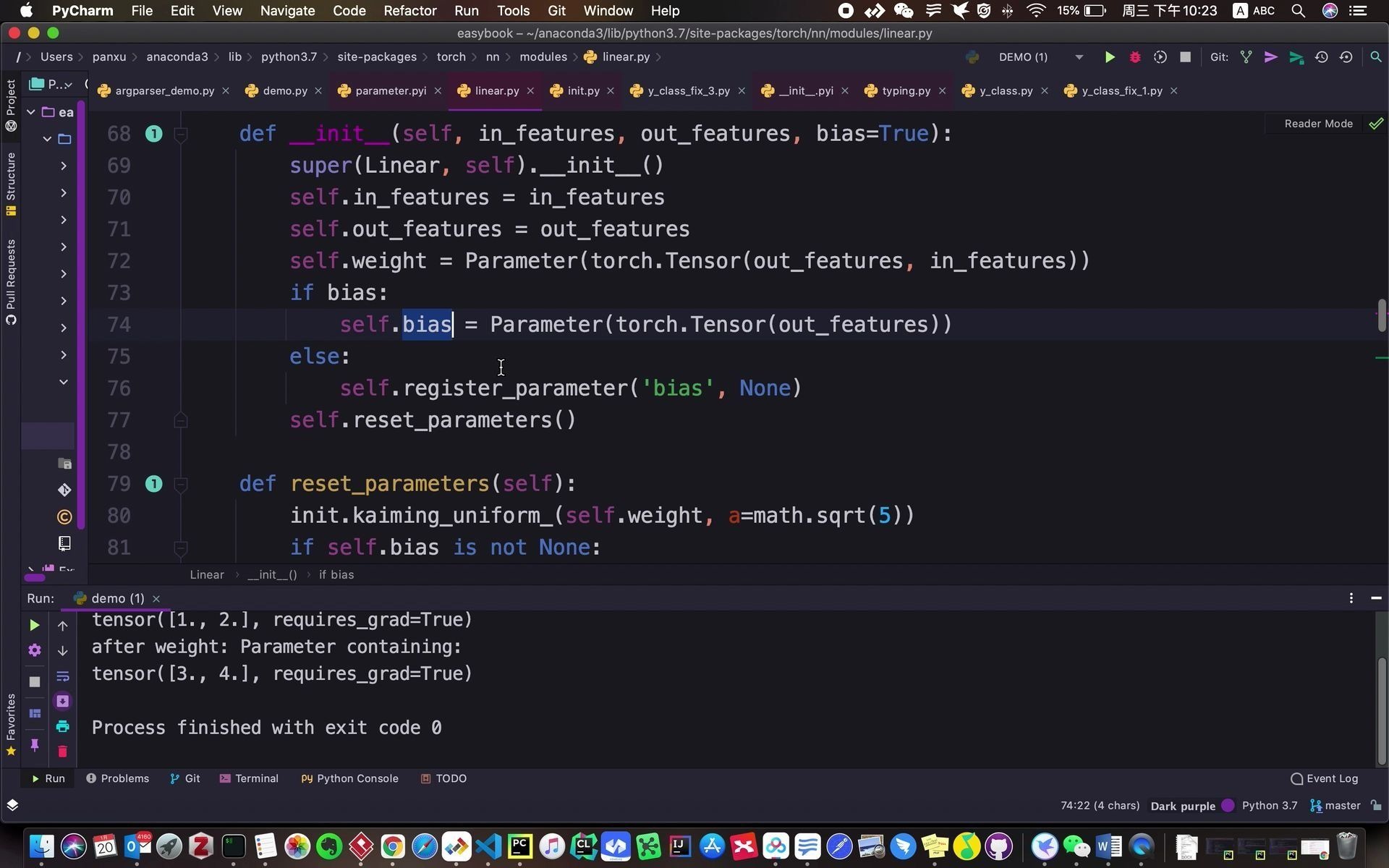Open run configuration settings gear icon
The image size is (1389, 868).
pos(34,650)
